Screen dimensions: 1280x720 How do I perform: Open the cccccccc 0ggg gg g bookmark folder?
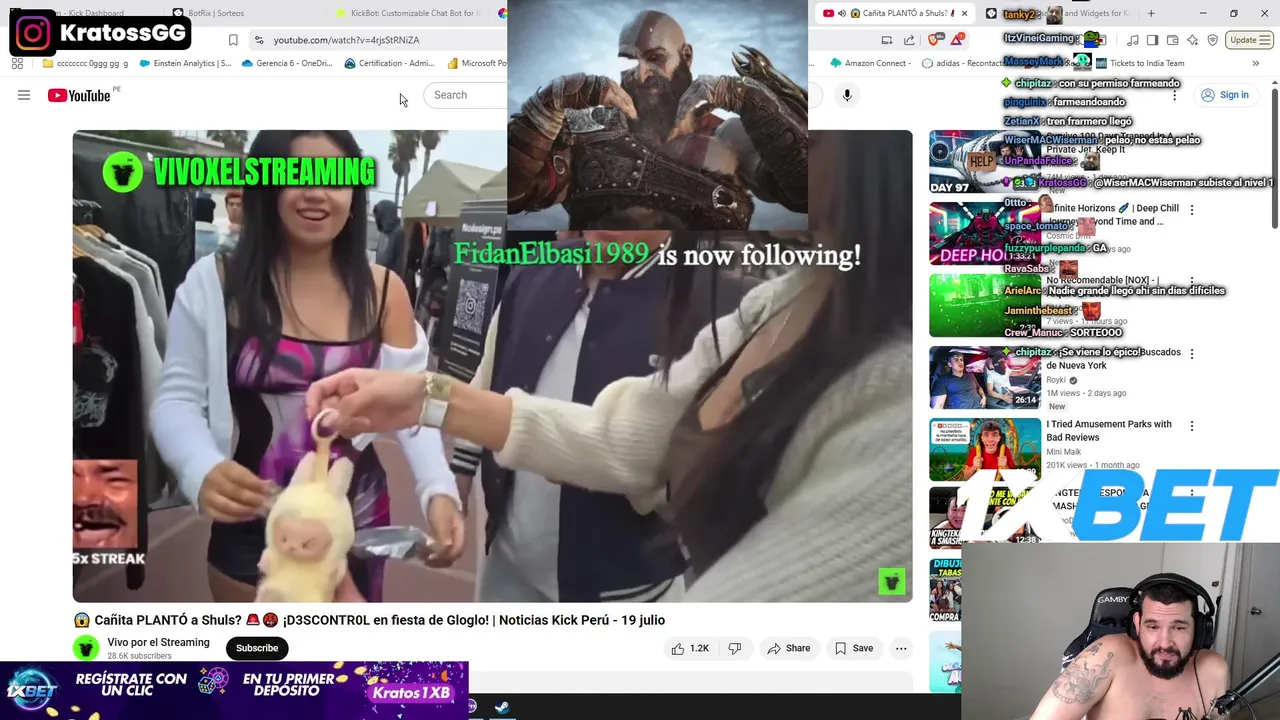coord(86,63)
